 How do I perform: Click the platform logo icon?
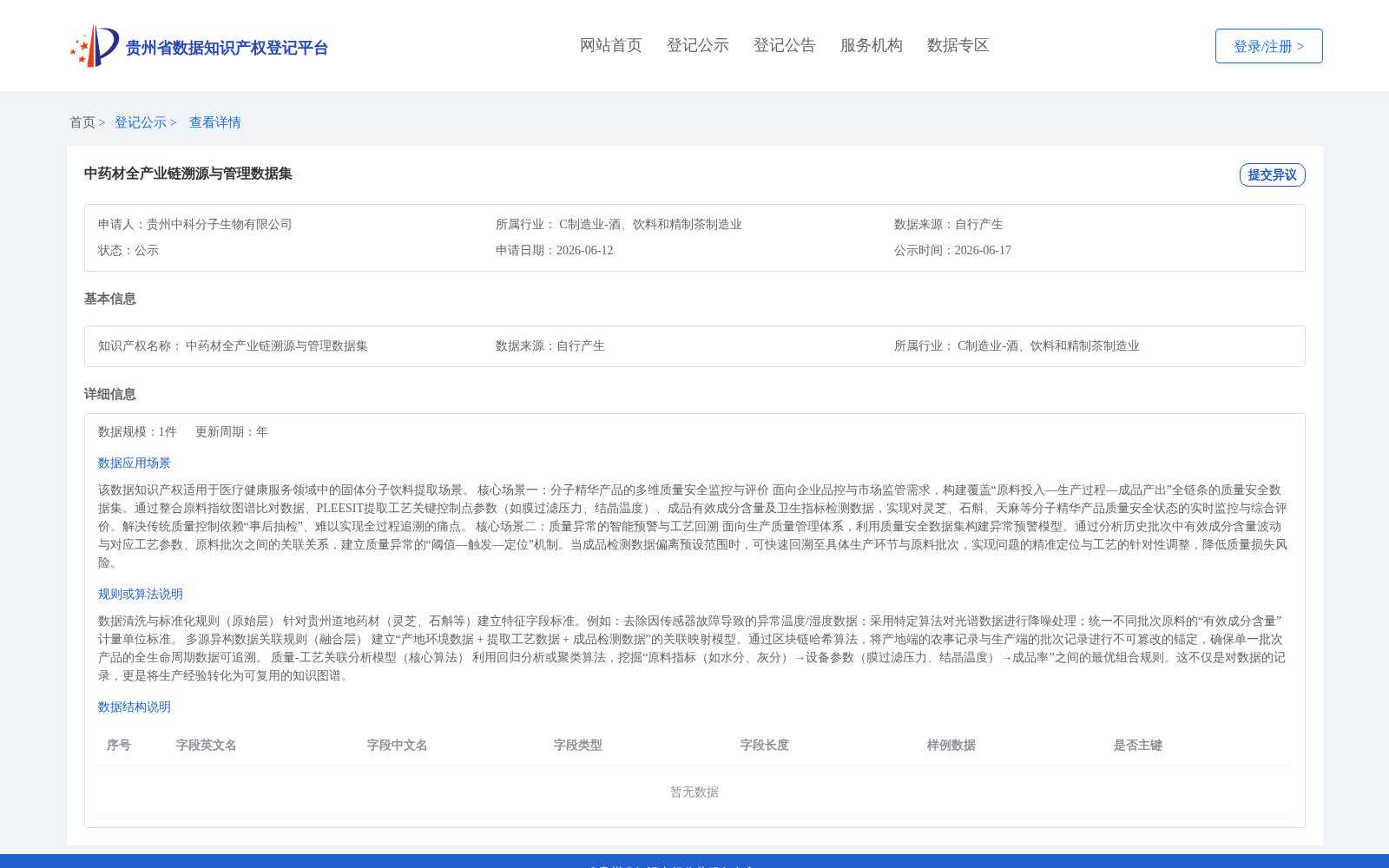(95, 46)
